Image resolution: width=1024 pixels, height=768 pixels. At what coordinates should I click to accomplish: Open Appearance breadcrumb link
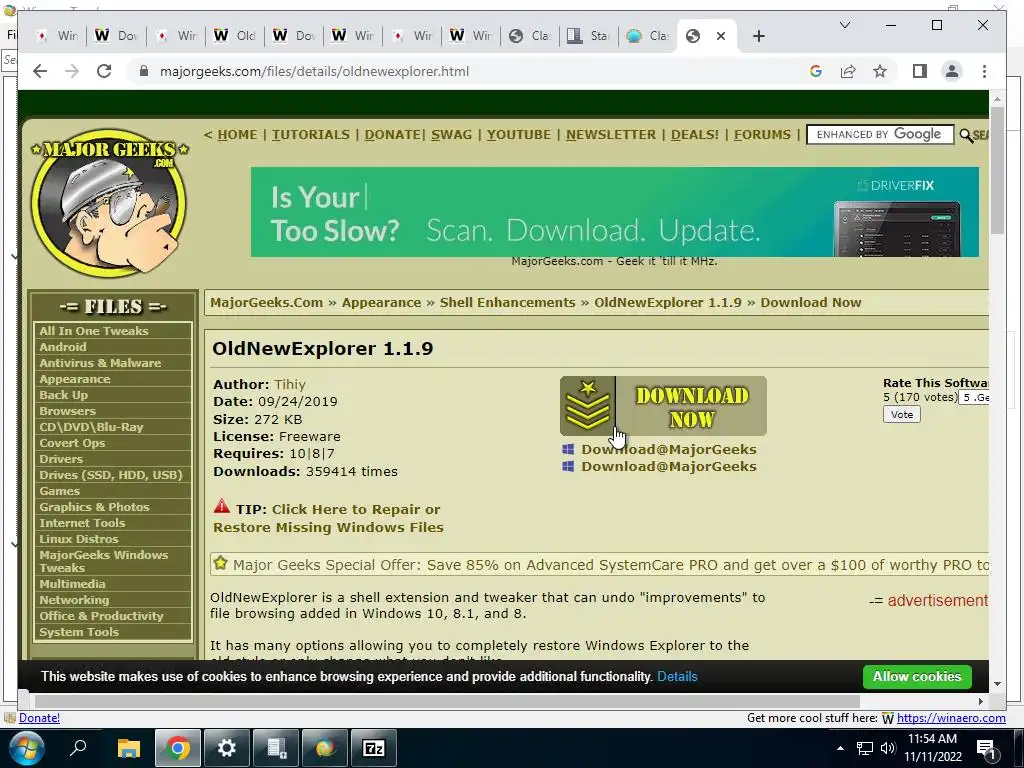click(381, 302)
